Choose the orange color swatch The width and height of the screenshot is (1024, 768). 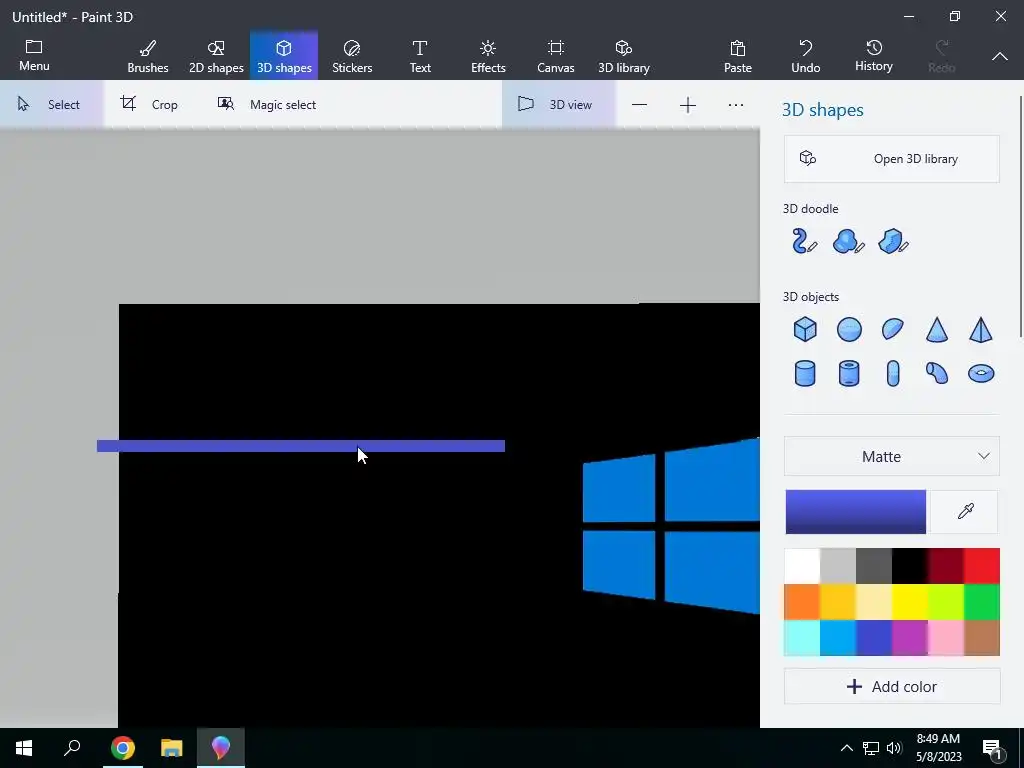(x=802, y=601)
